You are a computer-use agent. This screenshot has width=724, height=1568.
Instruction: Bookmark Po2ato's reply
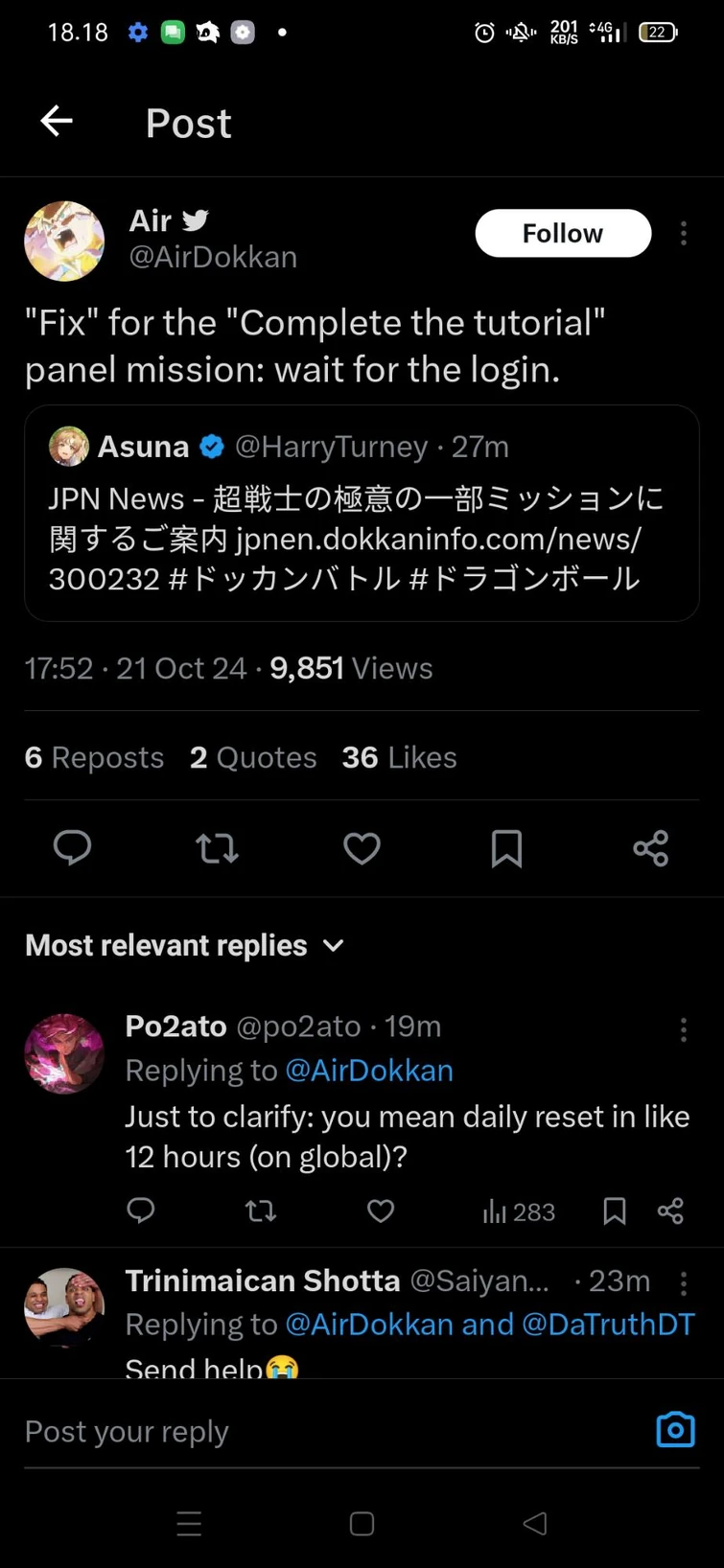pyautogui.click(x=615, y=1211)
